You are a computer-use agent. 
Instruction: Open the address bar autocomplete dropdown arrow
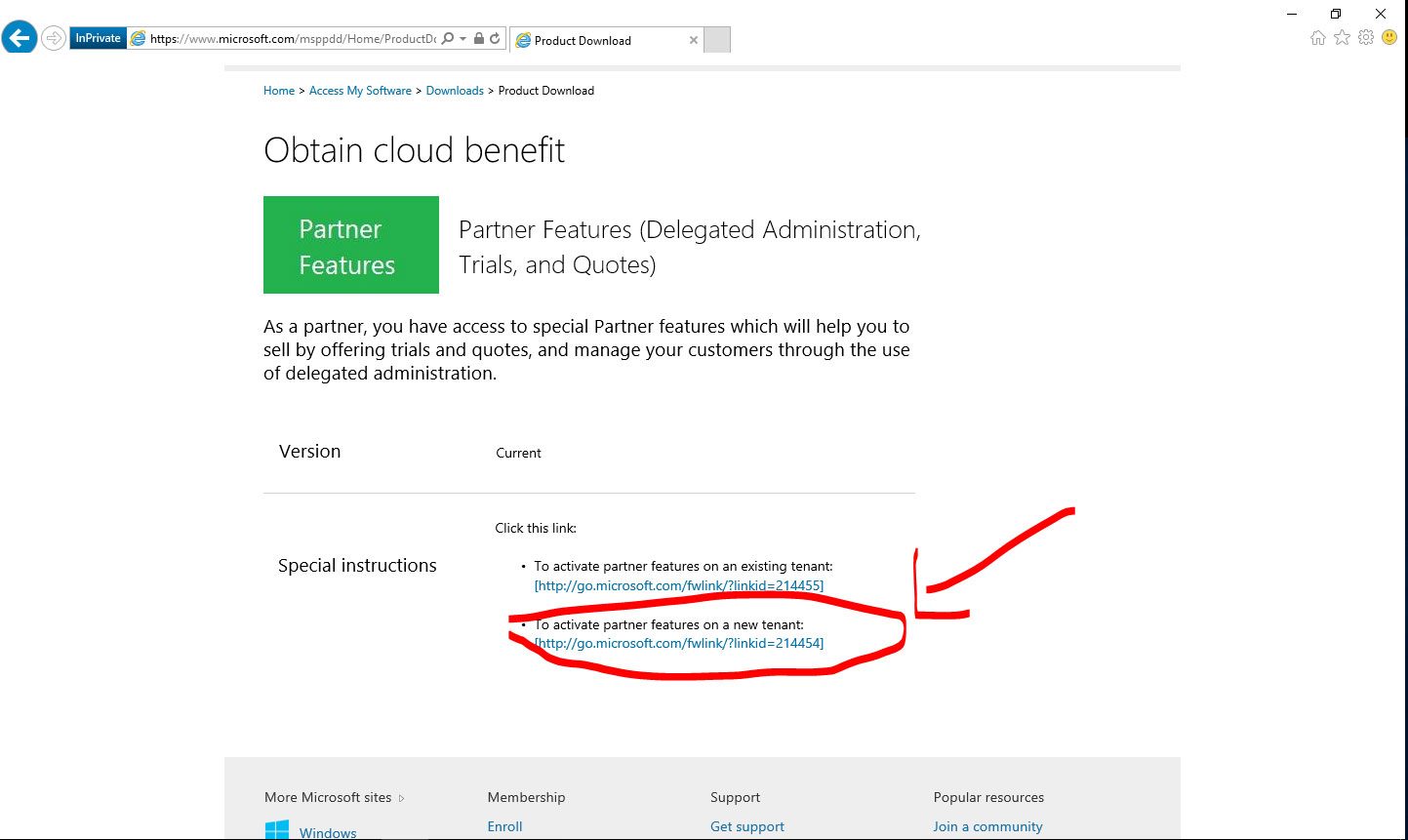(463, 39)
